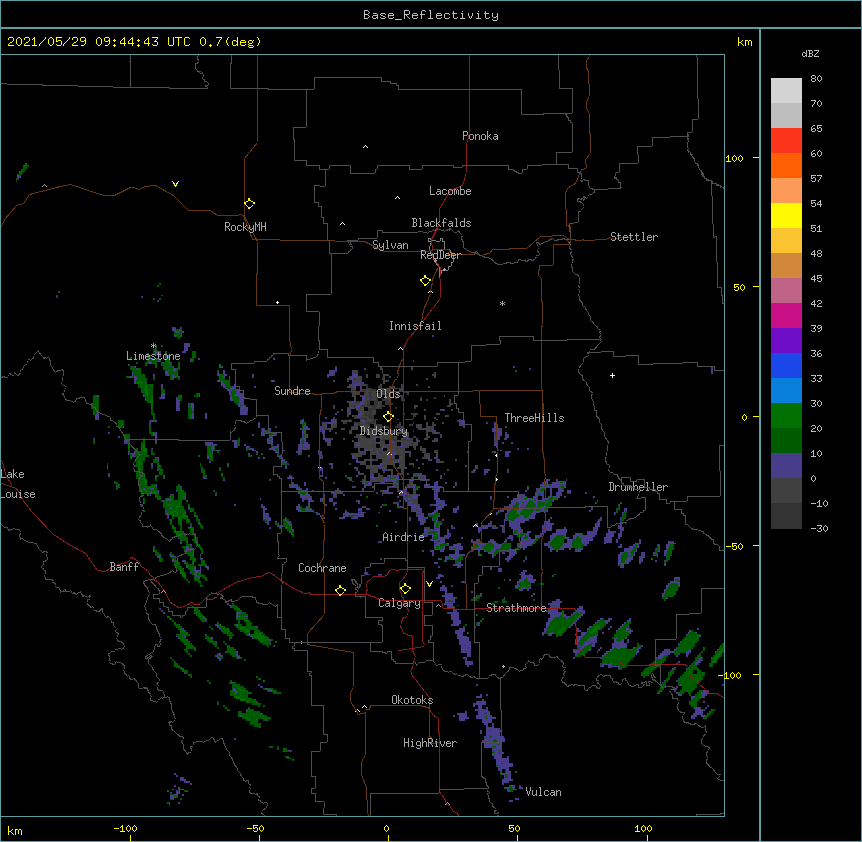Select the Louise label at the map's left edge

[x=18, y=494]
